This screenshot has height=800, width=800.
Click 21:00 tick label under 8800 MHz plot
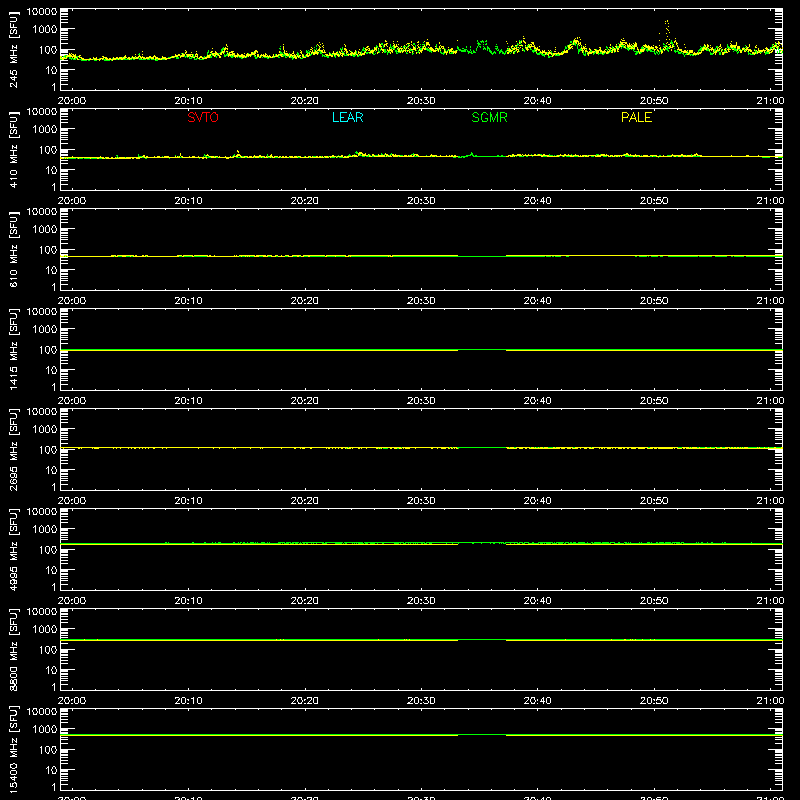(770, 701)
